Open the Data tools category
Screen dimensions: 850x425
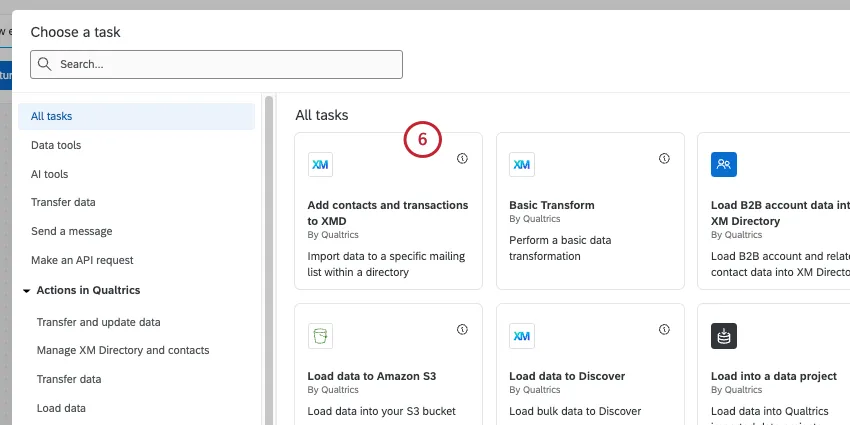[x=56, y=145]
